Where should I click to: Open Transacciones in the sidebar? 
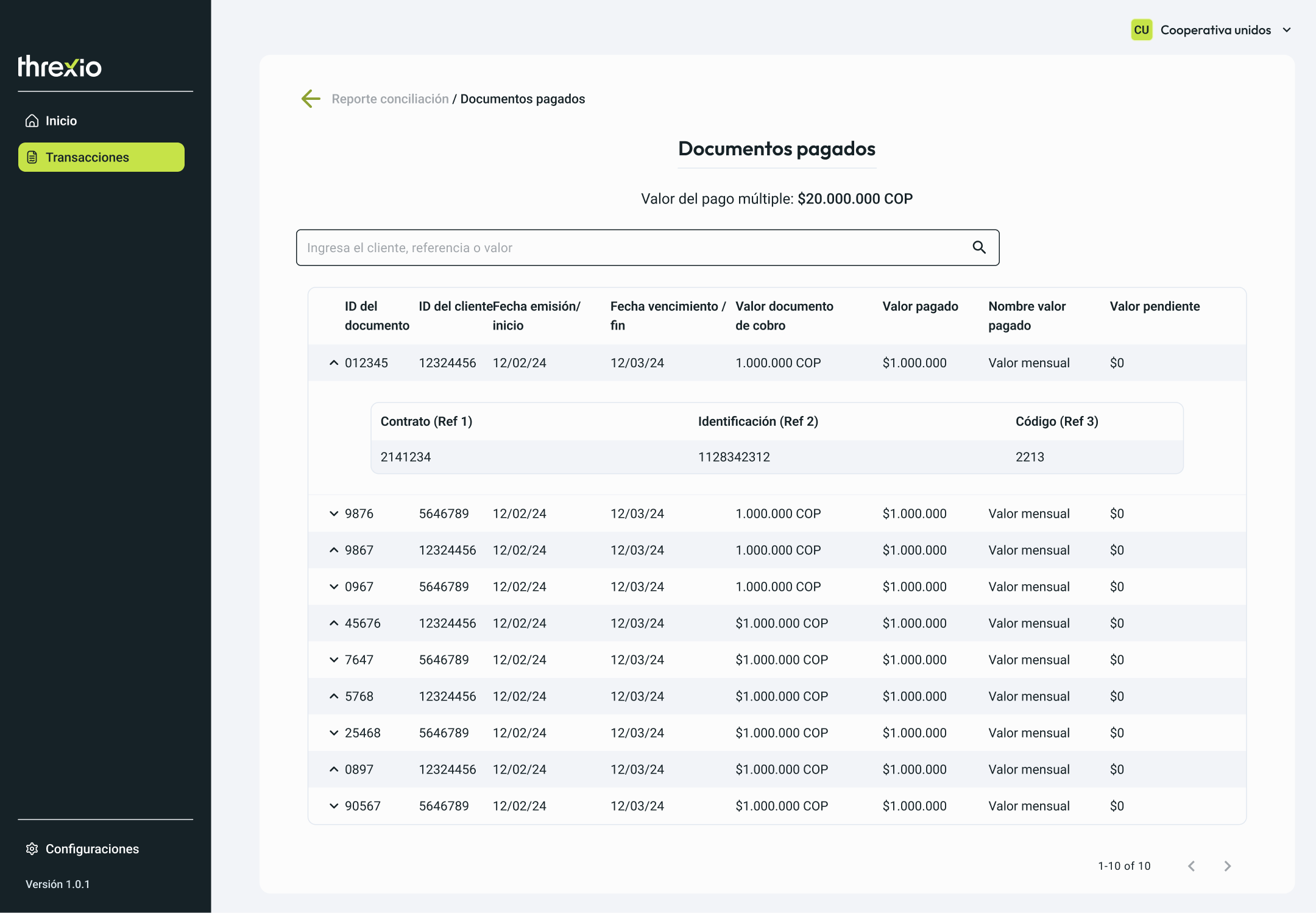click(101, 157)
